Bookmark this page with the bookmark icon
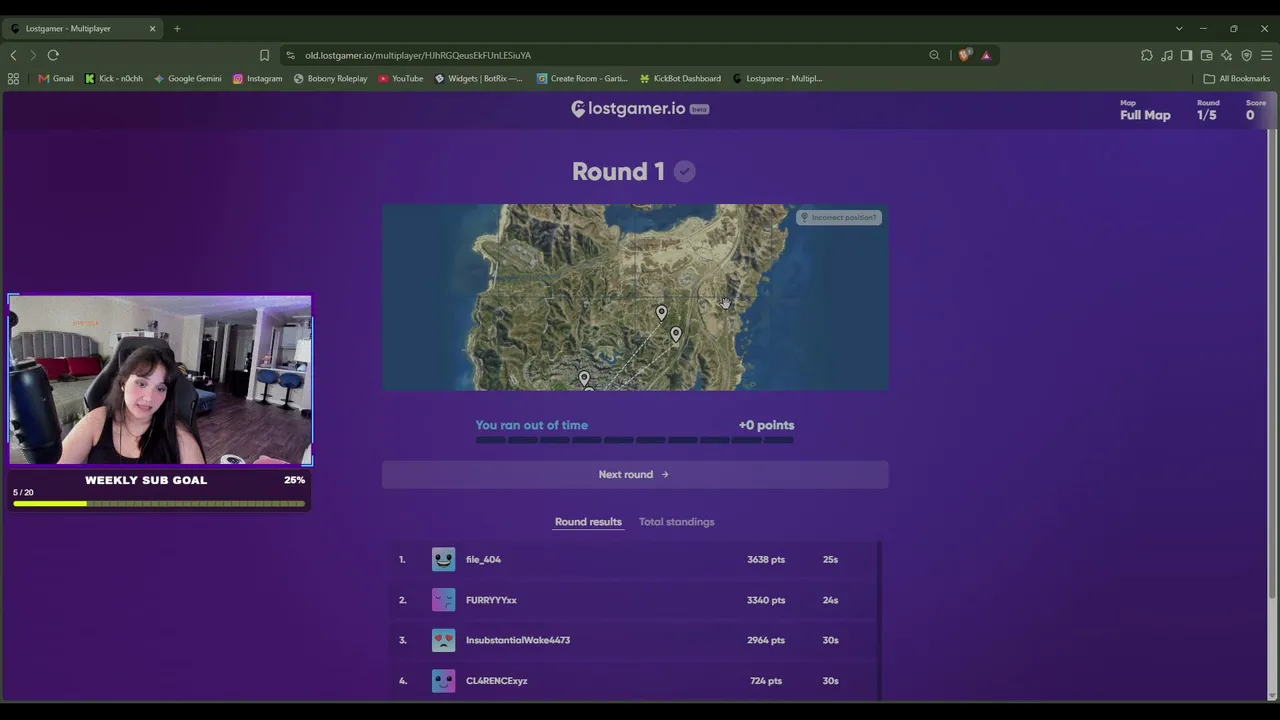Image resolution: width=1280 pixels, height=720 pixels. pyautogui.click(x=264, y=55)
